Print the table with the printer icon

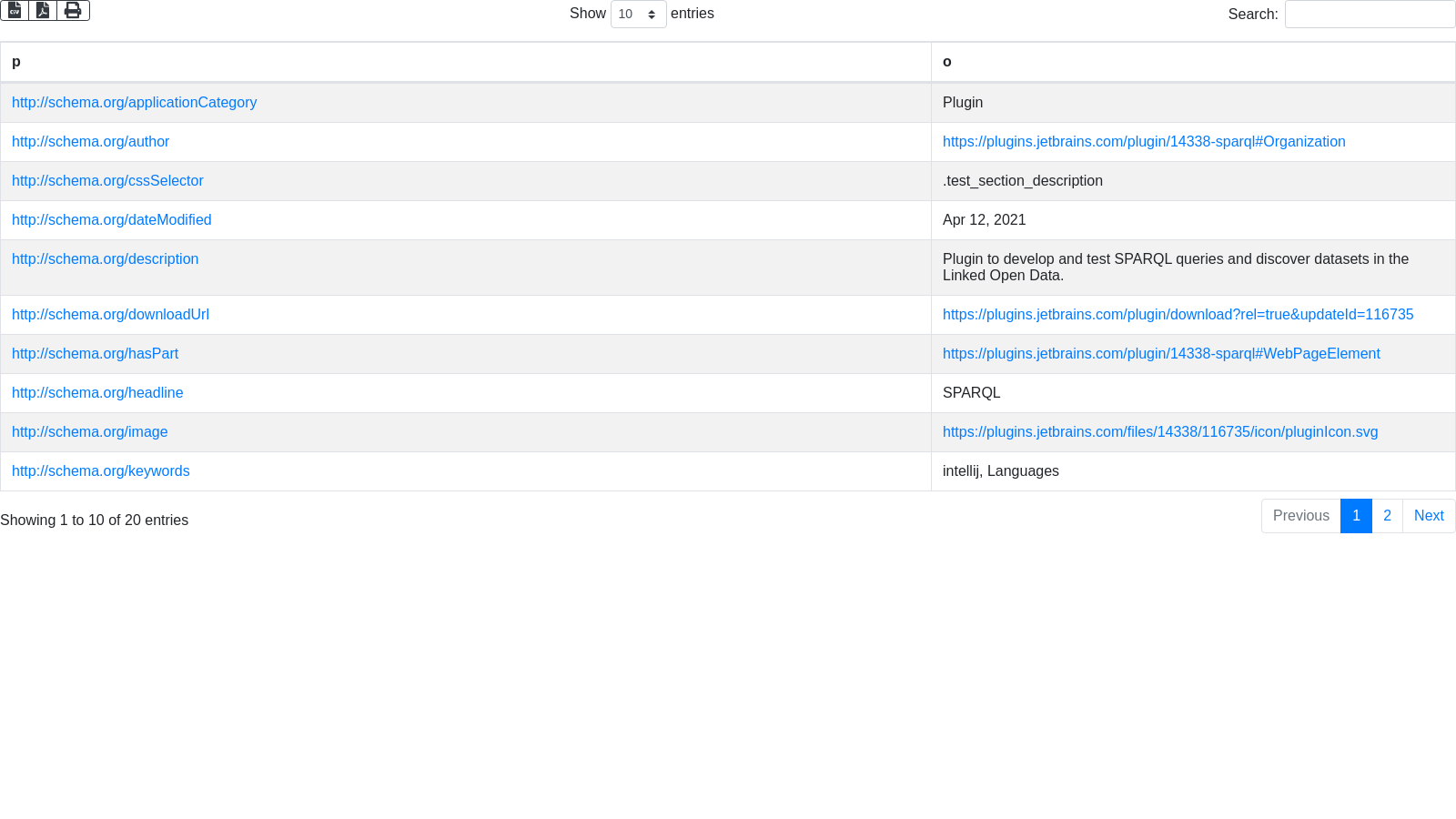click(x=73, y=11)
